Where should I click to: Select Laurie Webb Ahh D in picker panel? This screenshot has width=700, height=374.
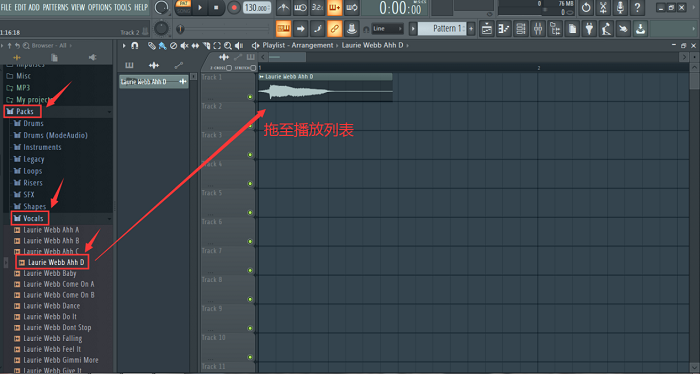[153, 82]
